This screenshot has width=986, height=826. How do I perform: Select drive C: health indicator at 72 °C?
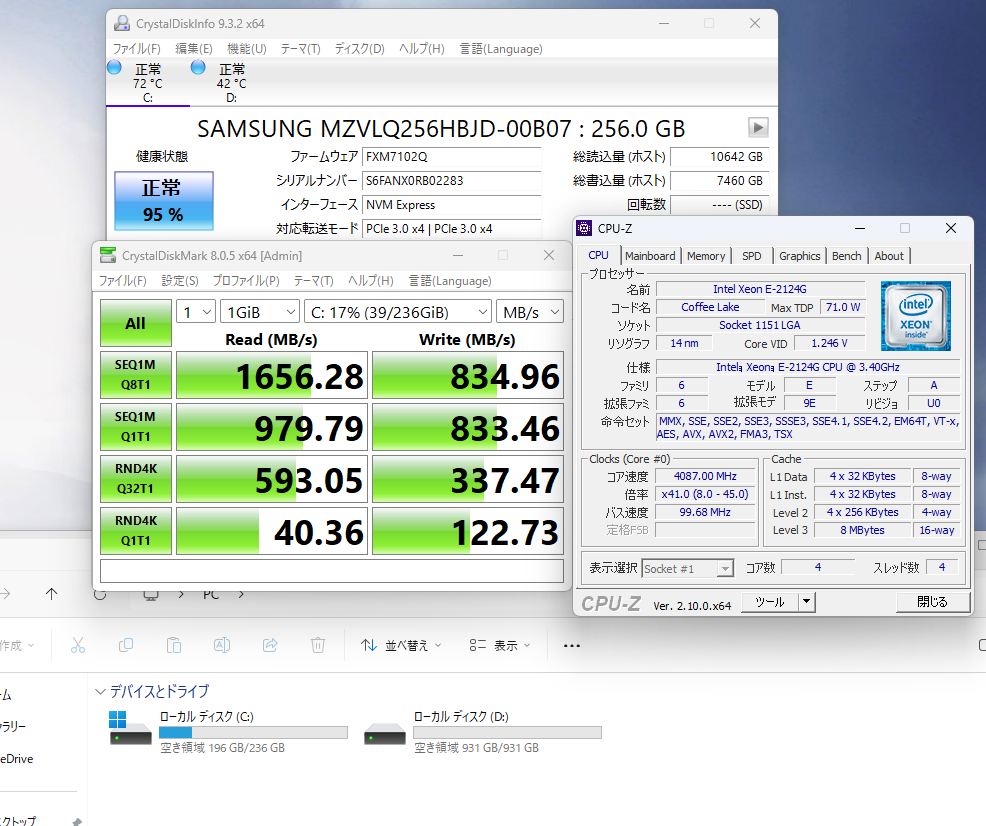tap(147, 82)
